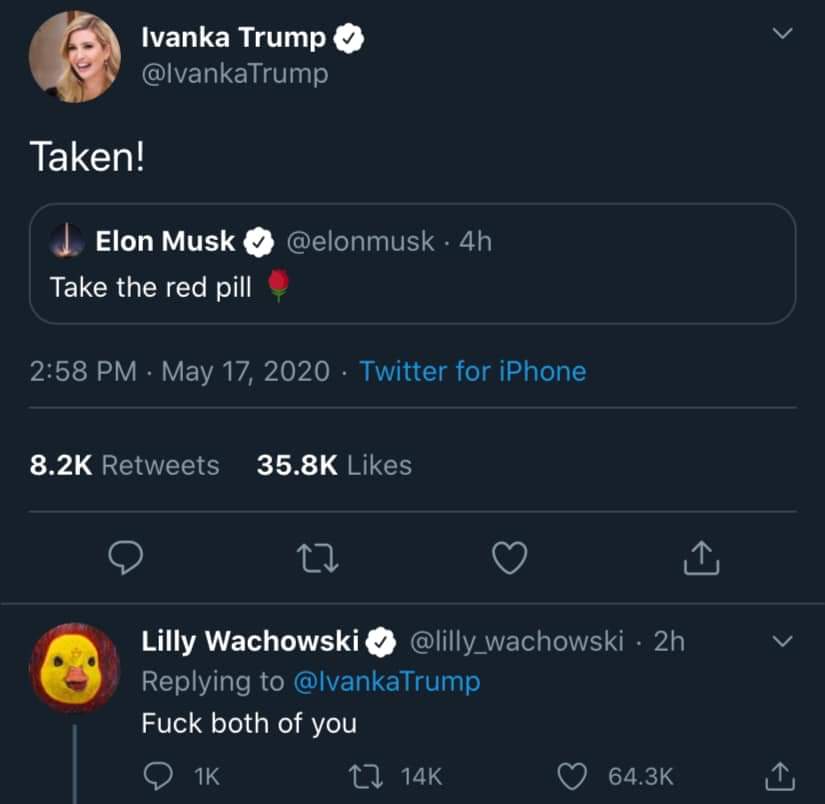Click Elon Musk's small avatar icon
825x804 pixels.
(67, 241)
